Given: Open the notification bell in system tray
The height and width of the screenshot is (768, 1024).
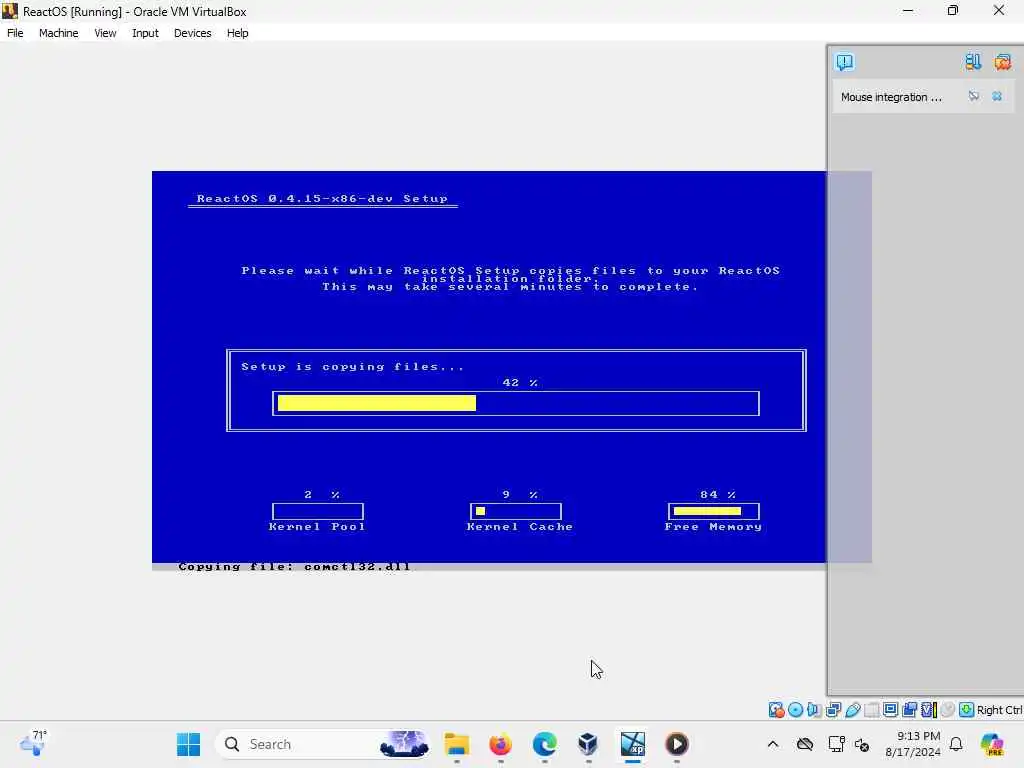Looking at the screenshot, I should pyautogui.click(x=956, y=744).
